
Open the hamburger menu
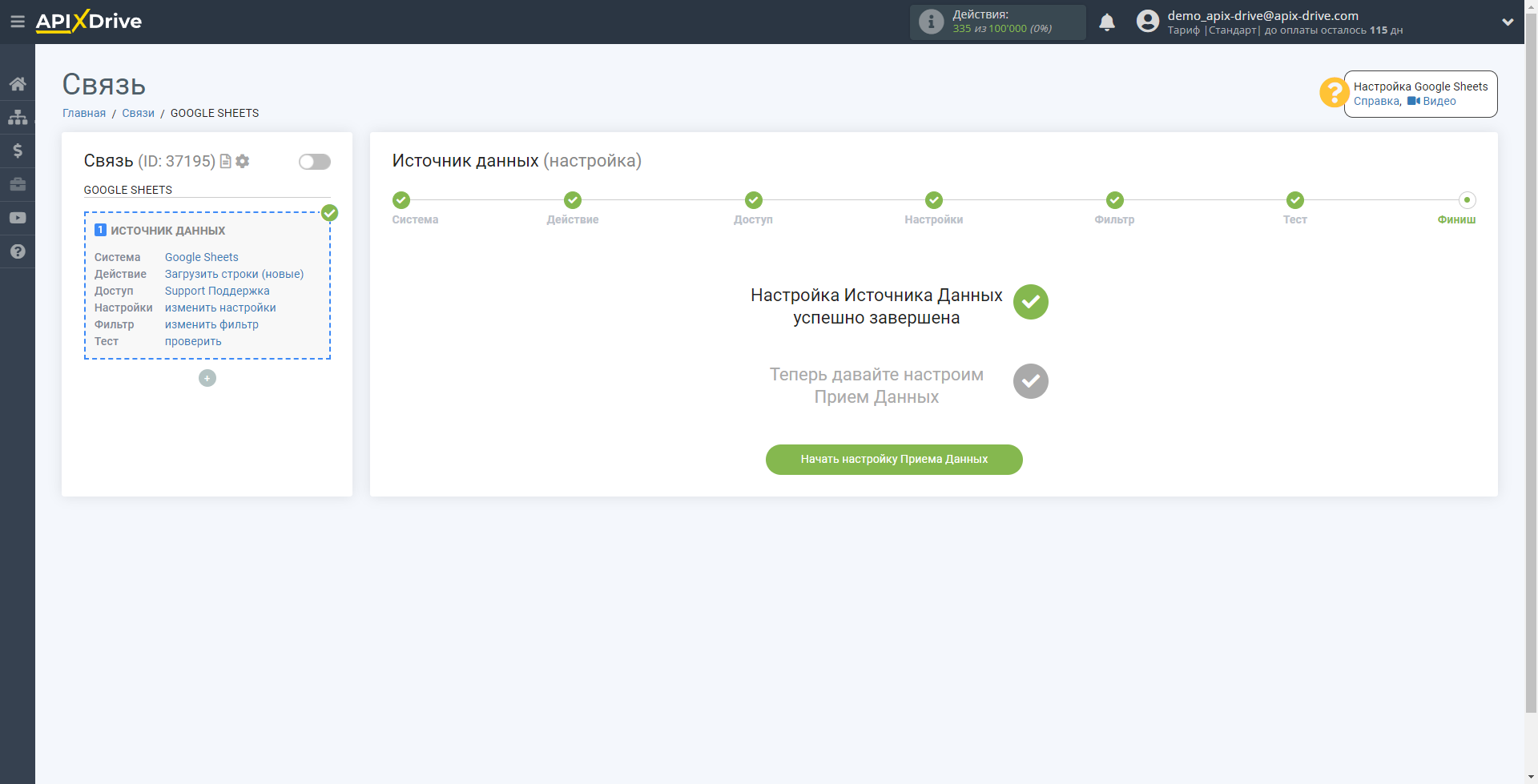(x=17, y=22)
